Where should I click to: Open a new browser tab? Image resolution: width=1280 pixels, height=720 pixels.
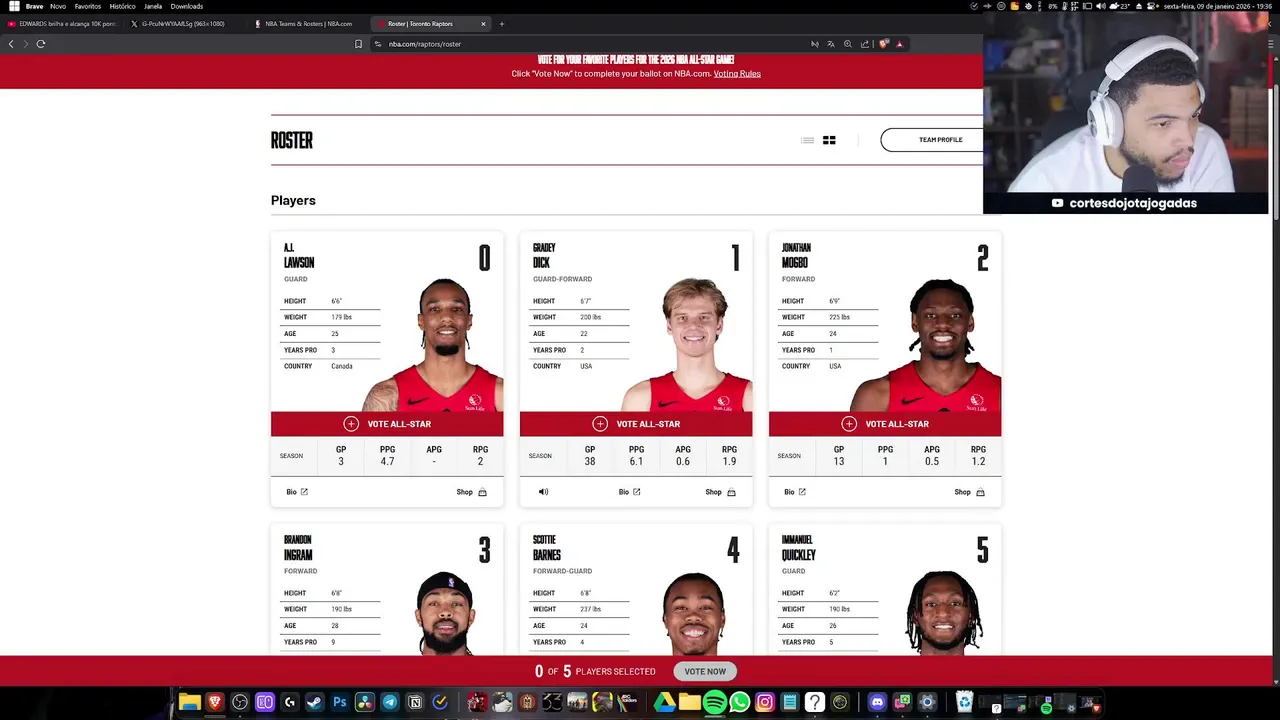(x=502, y=24)
